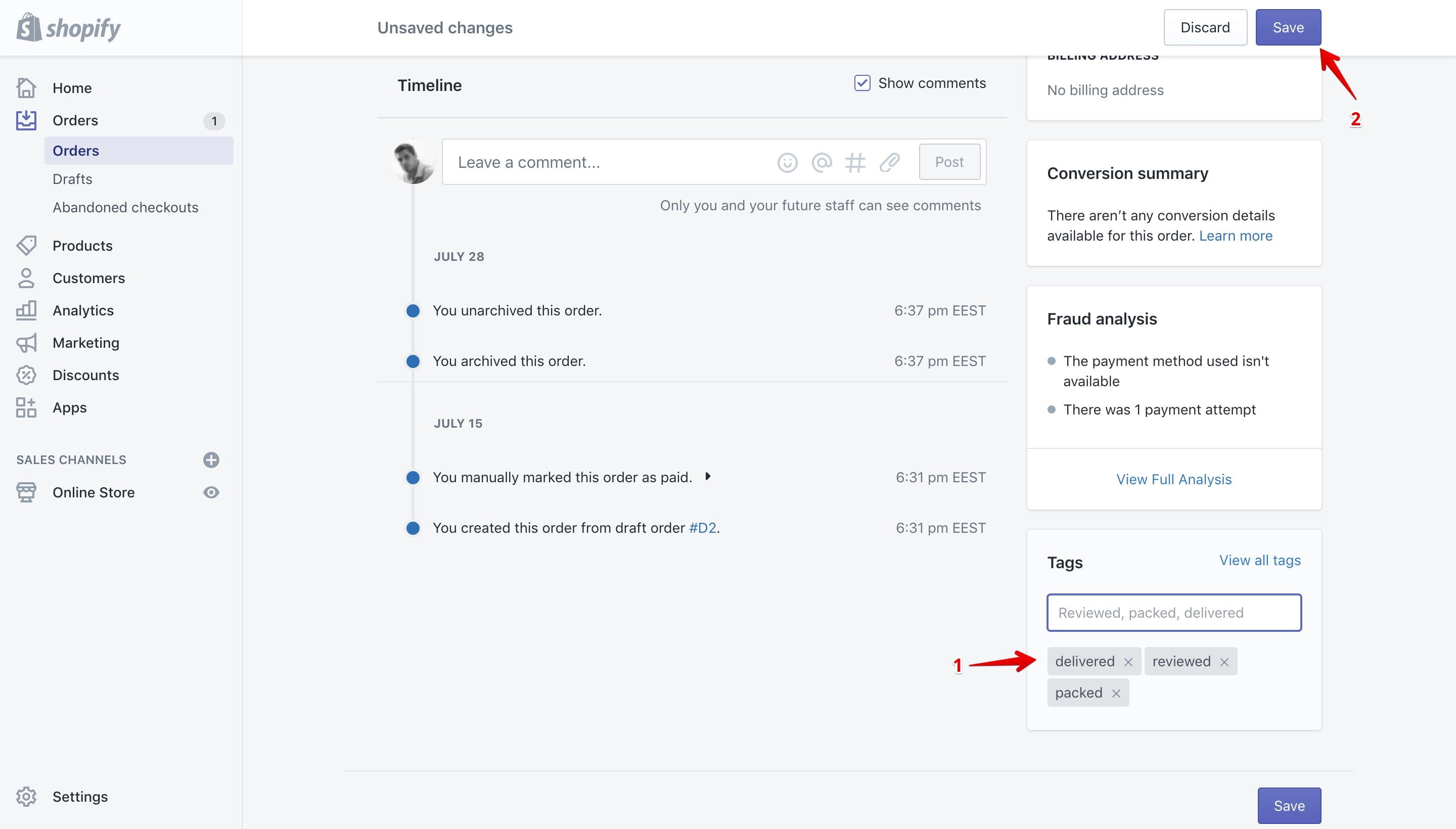Remove the packed tag
This screenshot has width=1456, height=829.
click(1116, 693)
